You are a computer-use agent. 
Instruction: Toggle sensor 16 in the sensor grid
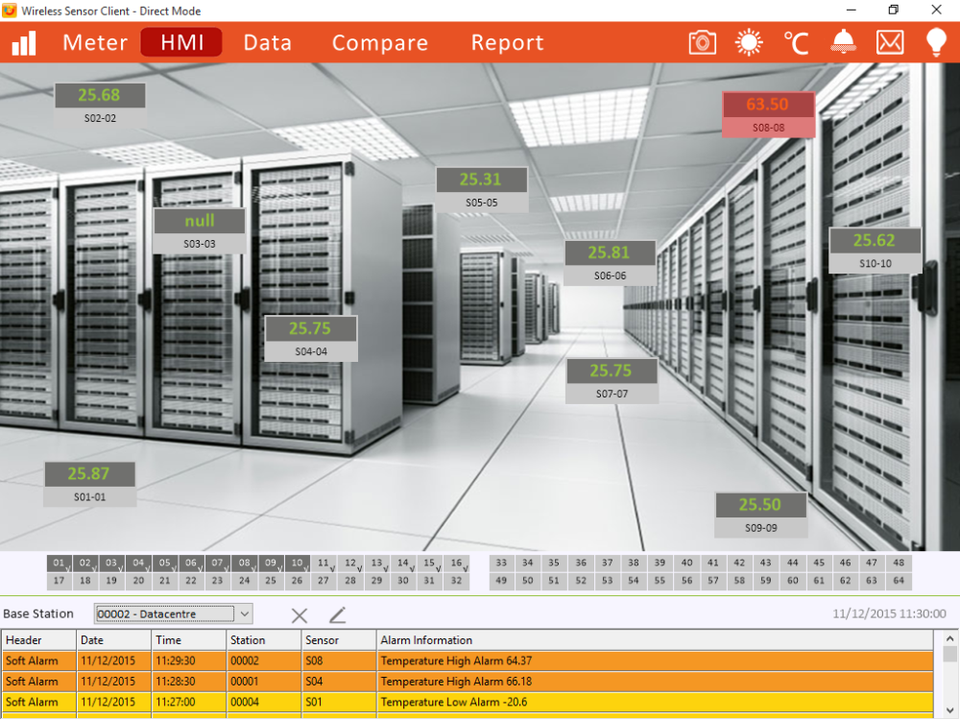(x=456, y=564)
